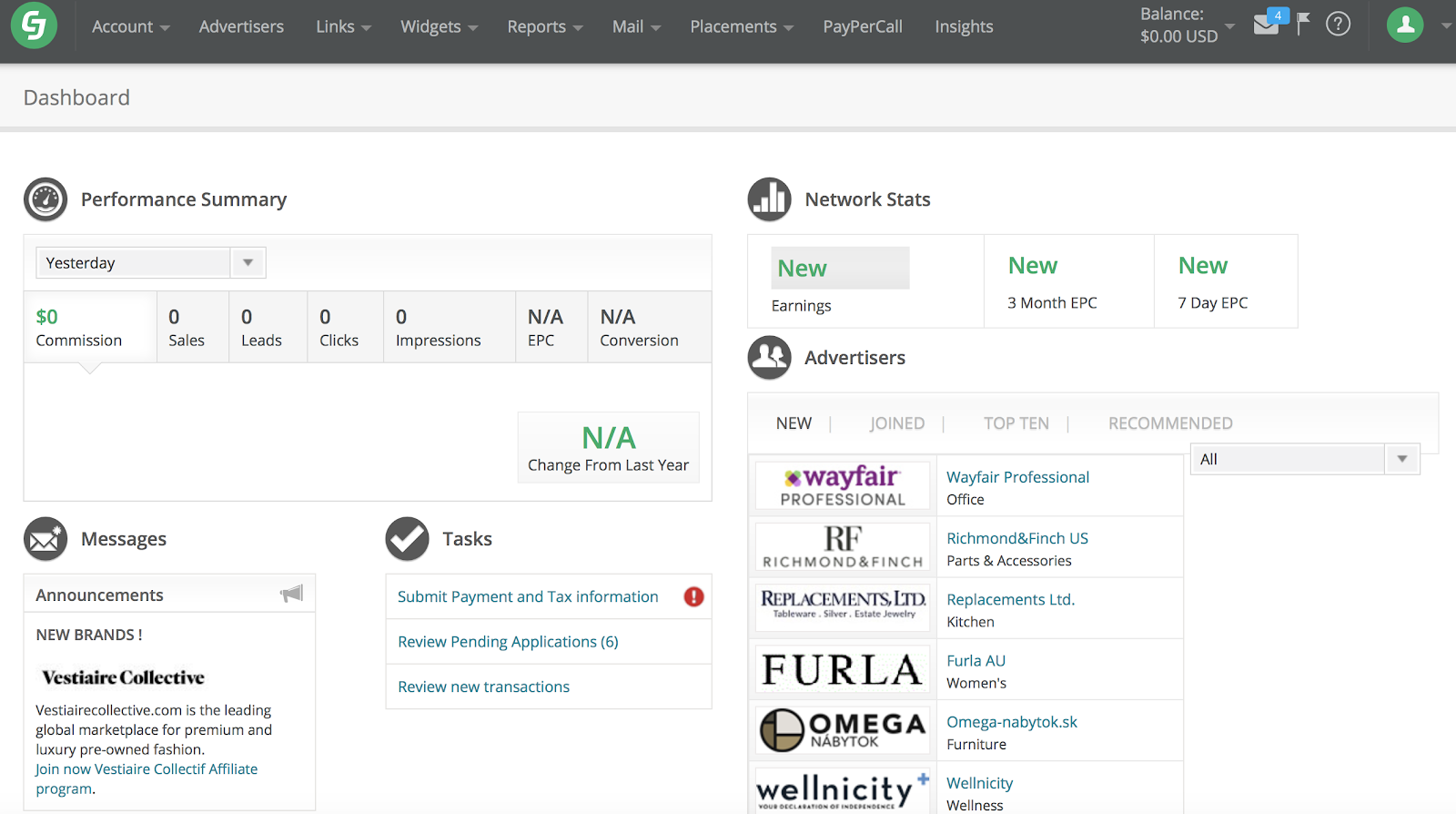This screenshot has width=1456, height=814.
Task: Click the green user profile avatar
Action: [1405, 25]
